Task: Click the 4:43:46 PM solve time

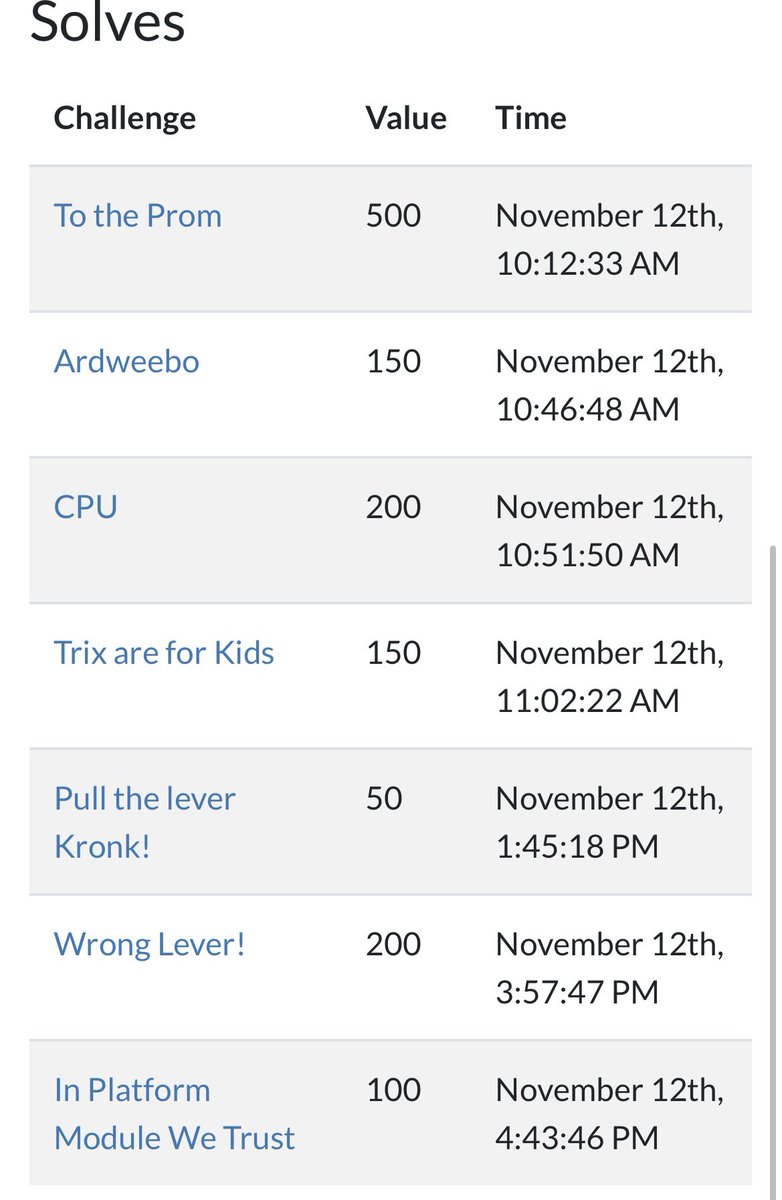Action: [577, 1138]
